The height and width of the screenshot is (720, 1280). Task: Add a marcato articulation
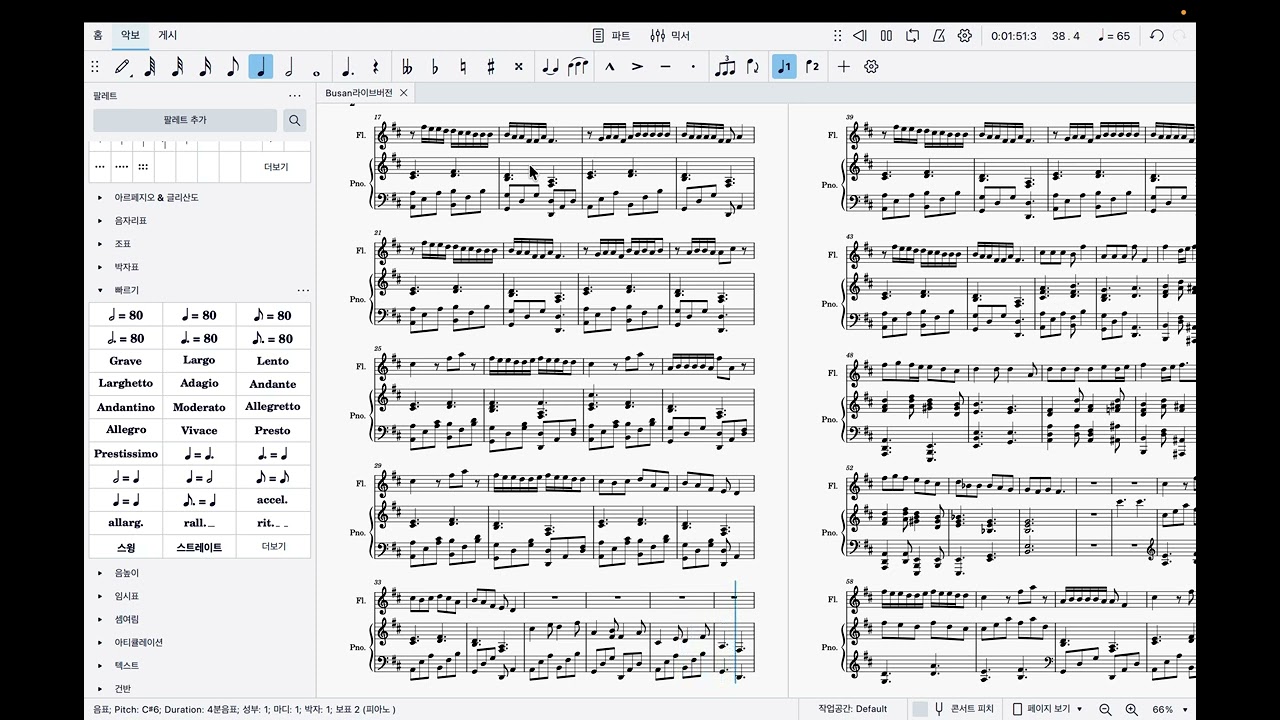[609, 67]
